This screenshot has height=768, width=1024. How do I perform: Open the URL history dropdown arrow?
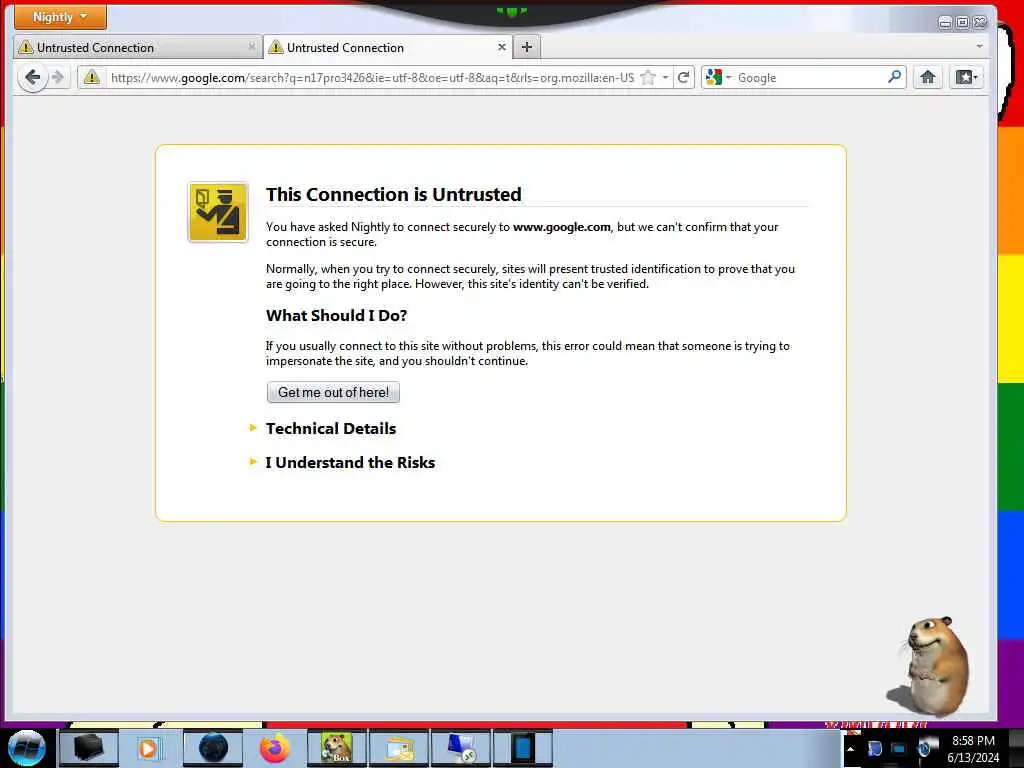tap(665, 78)
